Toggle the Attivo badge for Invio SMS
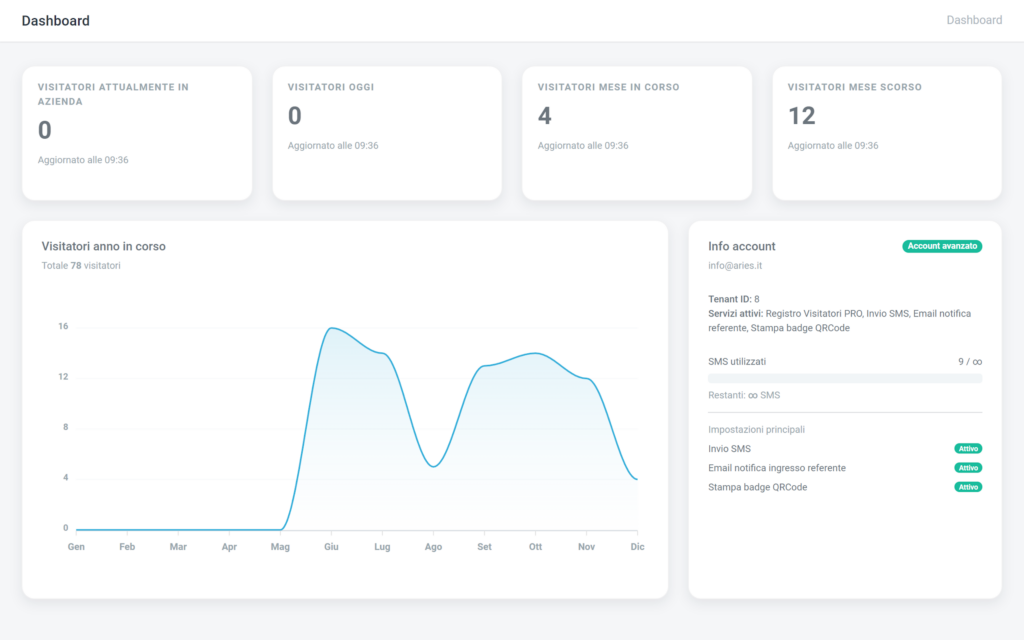The height and width of the screenshot is (640, 1024). pos(967,449)
